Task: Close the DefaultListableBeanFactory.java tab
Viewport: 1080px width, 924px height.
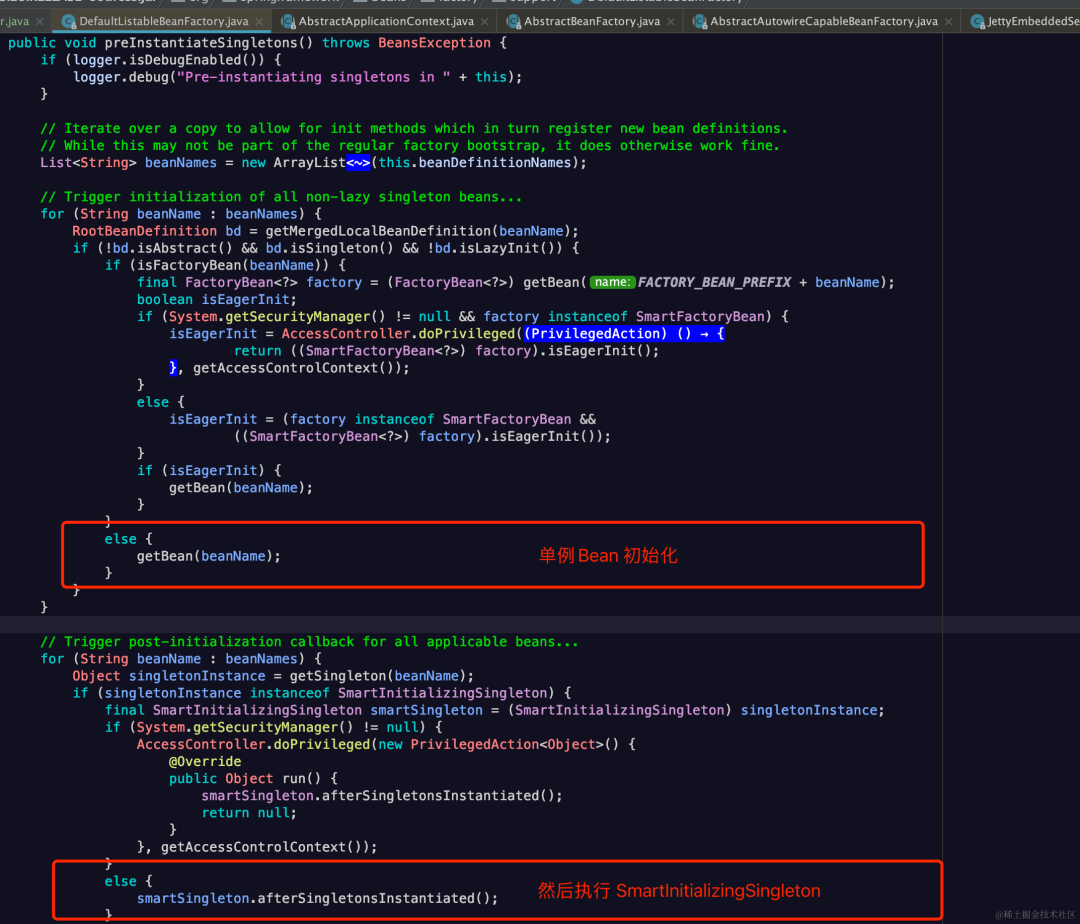Action: tap(257, 20)
